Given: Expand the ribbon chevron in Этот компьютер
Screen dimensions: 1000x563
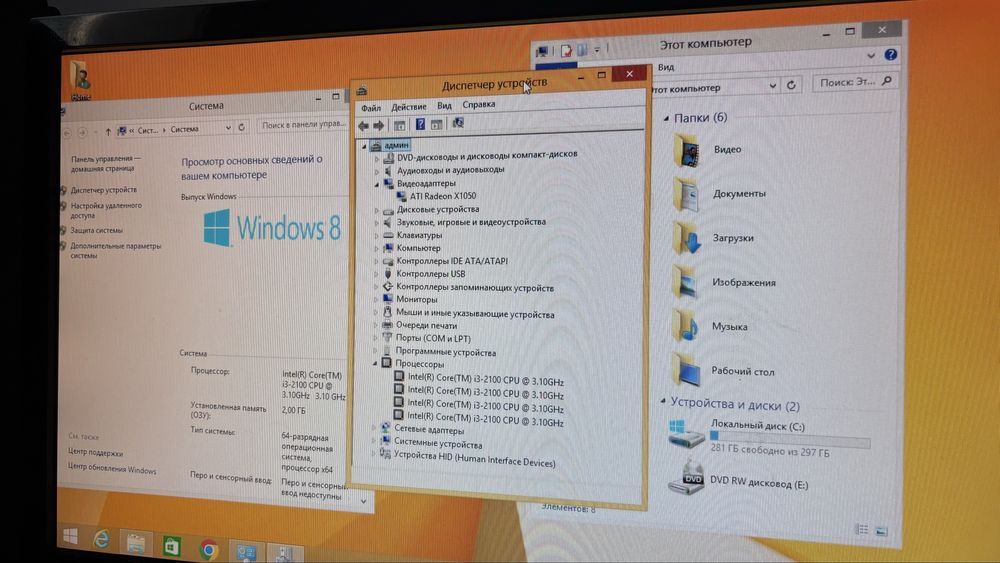Looking at the screenshot, I should 871,55.
